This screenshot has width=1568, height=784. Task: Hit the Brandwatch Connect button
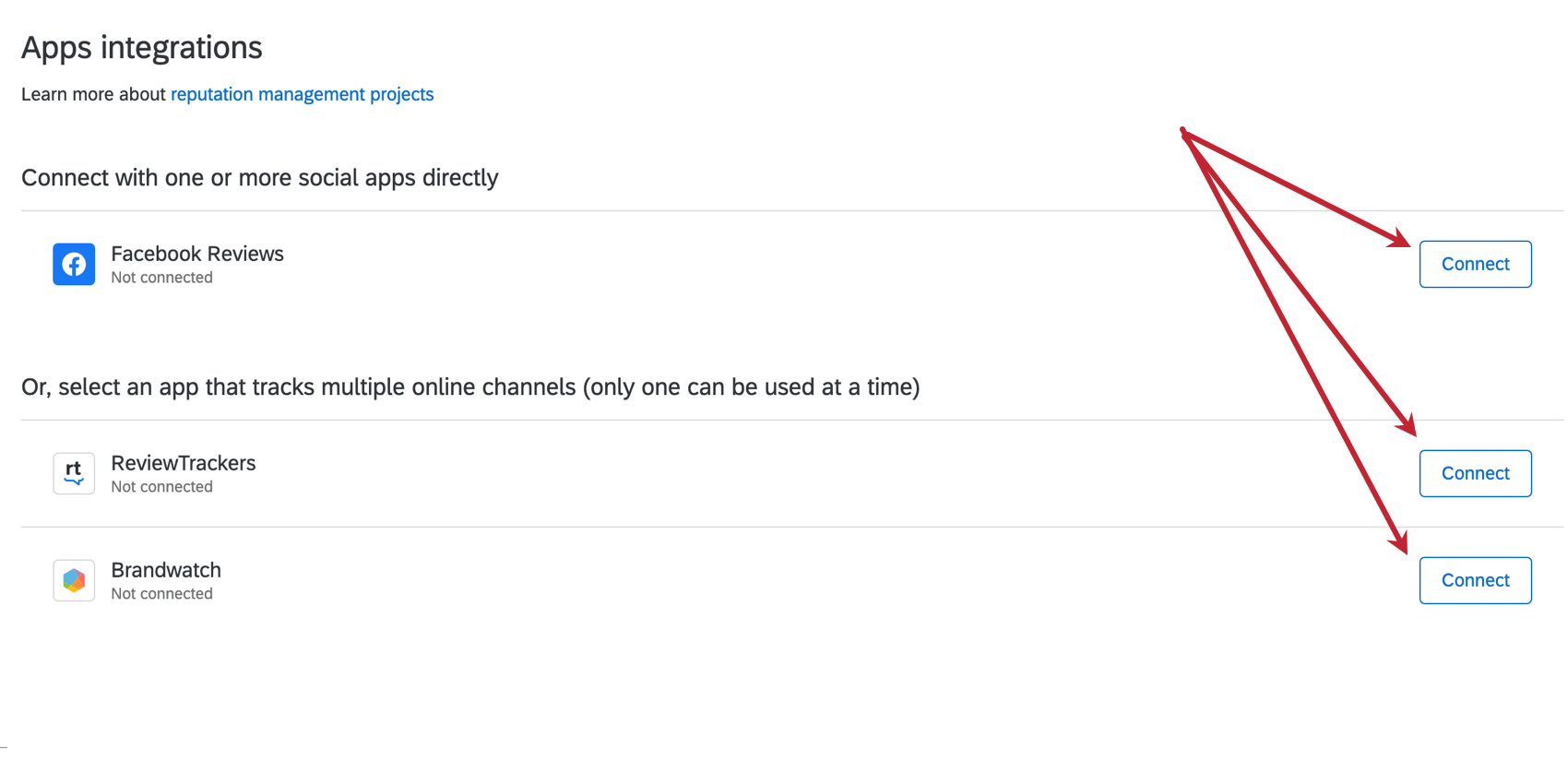point(1475,580)
